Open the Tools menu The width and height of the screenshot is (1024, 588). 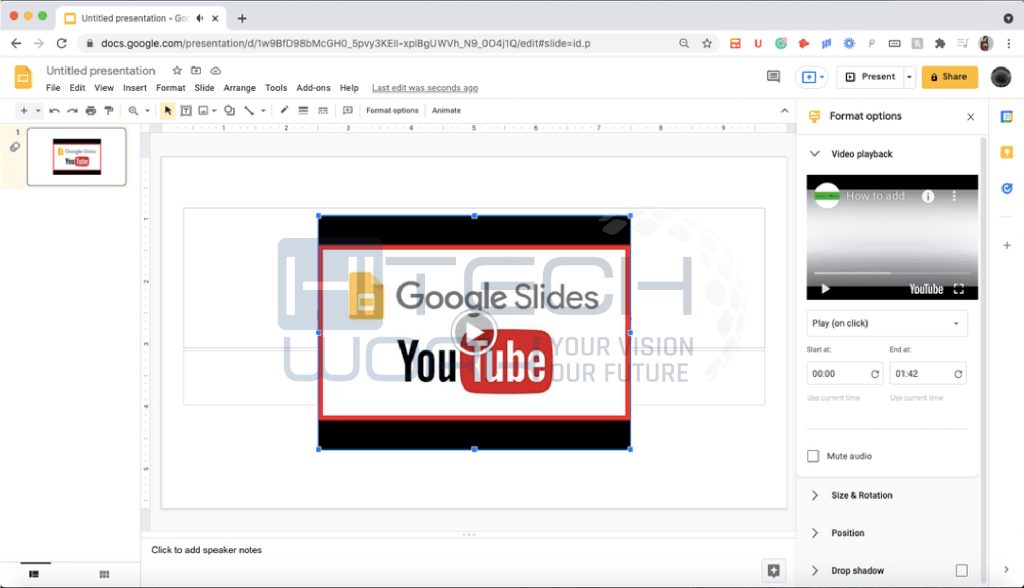[276, 88]
